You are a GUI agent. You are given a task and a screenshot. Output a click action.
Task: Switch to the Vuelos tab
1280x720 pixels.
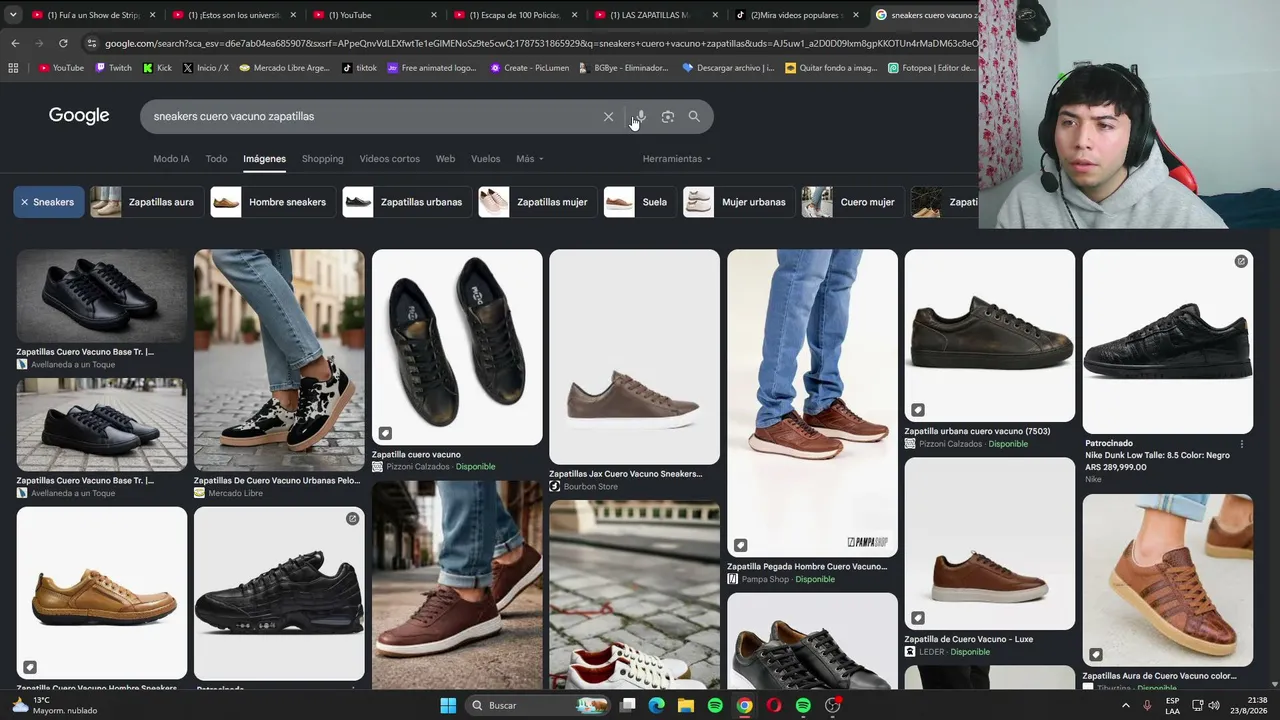(x=485, y=159)
